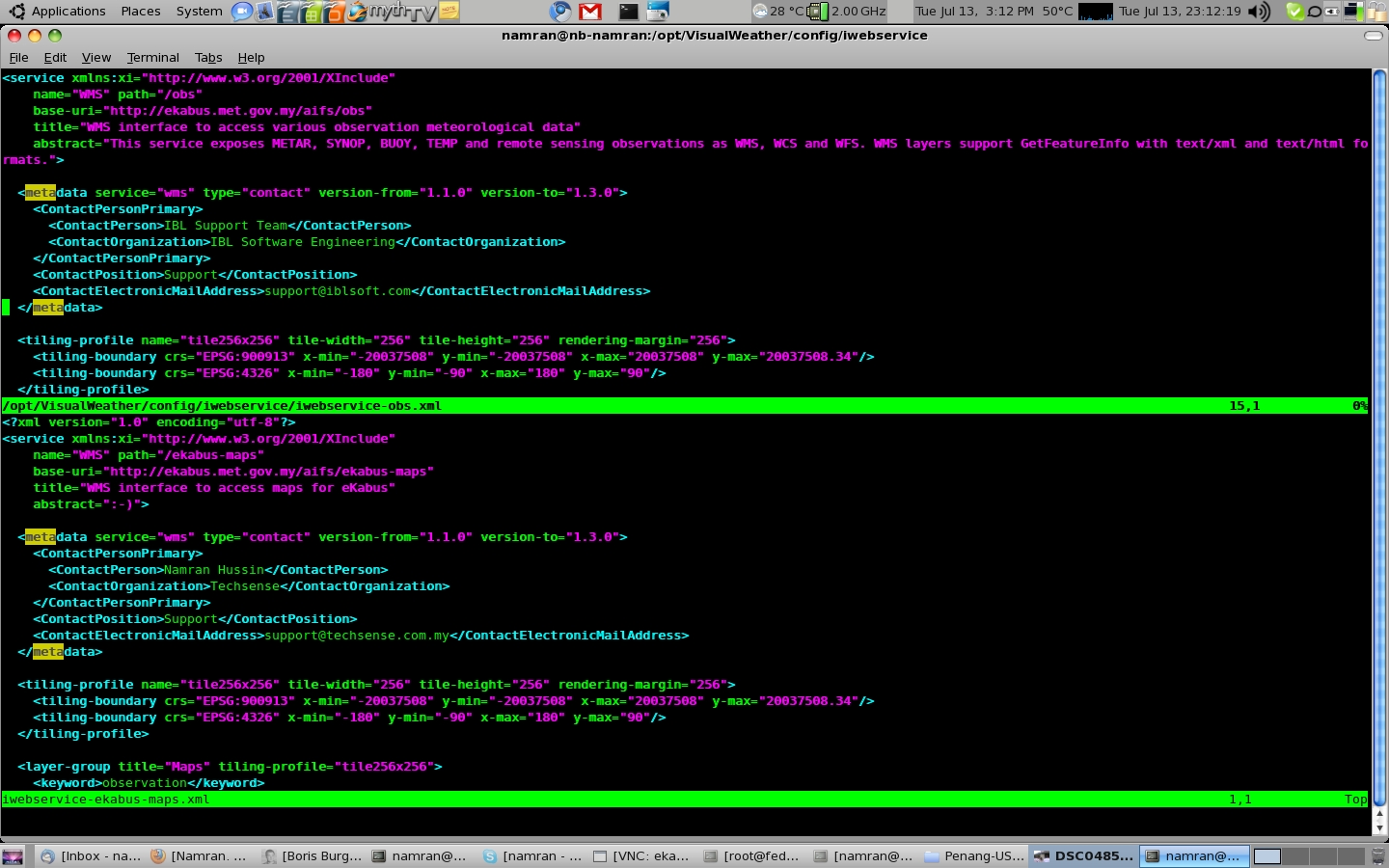This screenshot has height=868, width=1389.
Task: Click the volume speaker icon
Action: pyautogui.click(x=1258, y=12)
